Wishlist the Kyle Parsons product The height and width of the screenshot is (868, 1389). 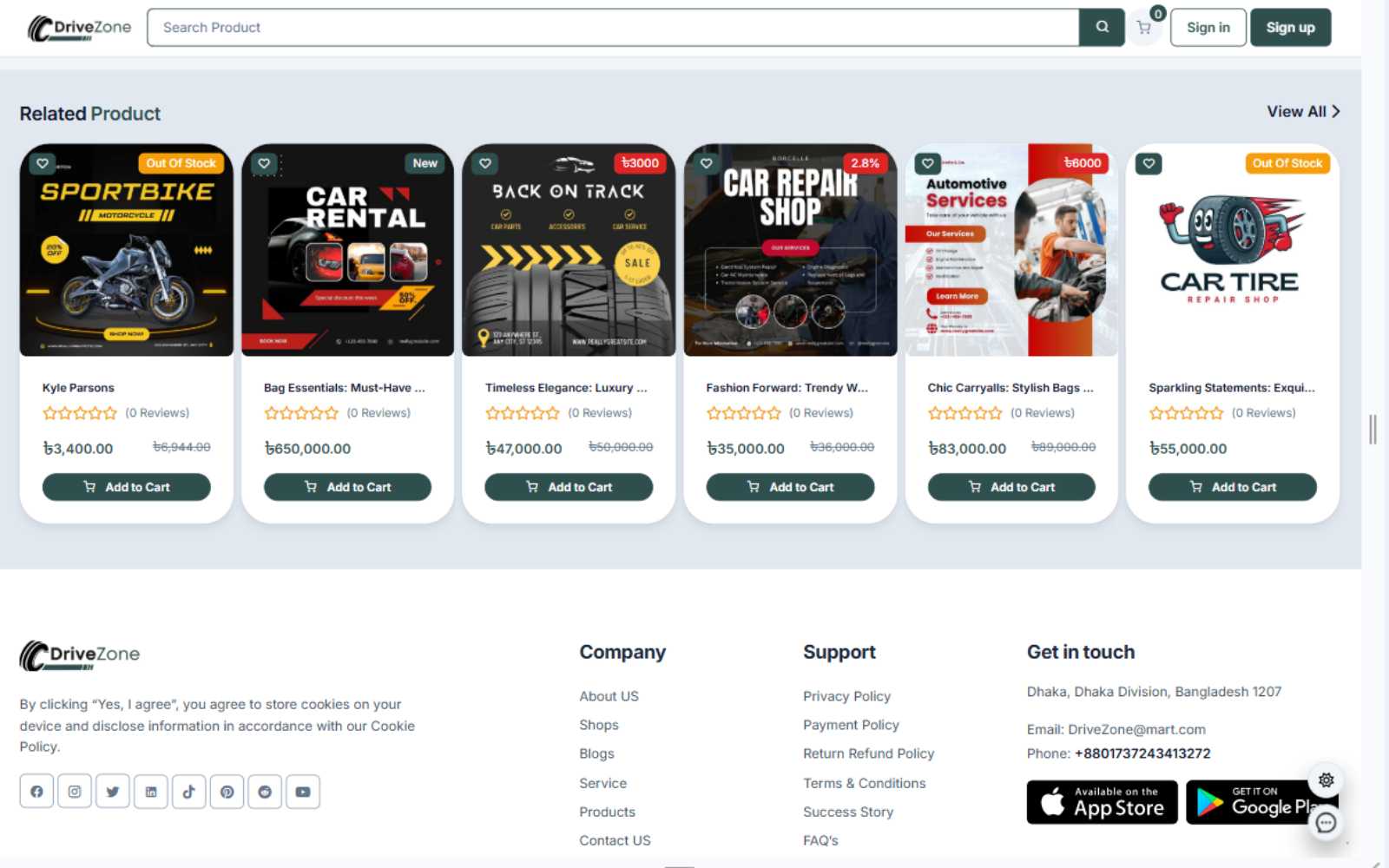point(43,163)
